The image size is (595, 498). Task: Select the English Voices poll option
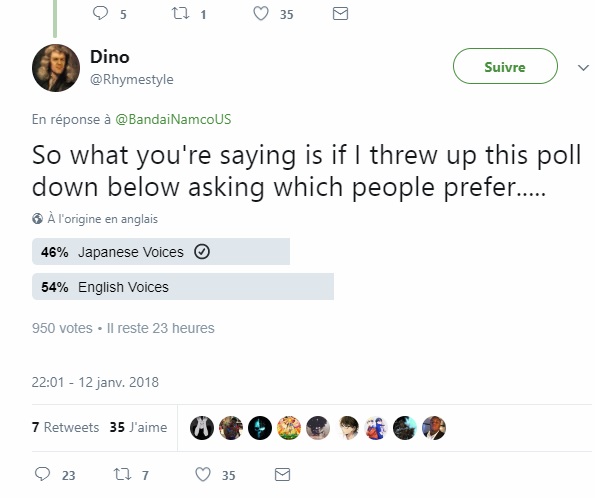[x=183, y=287]
